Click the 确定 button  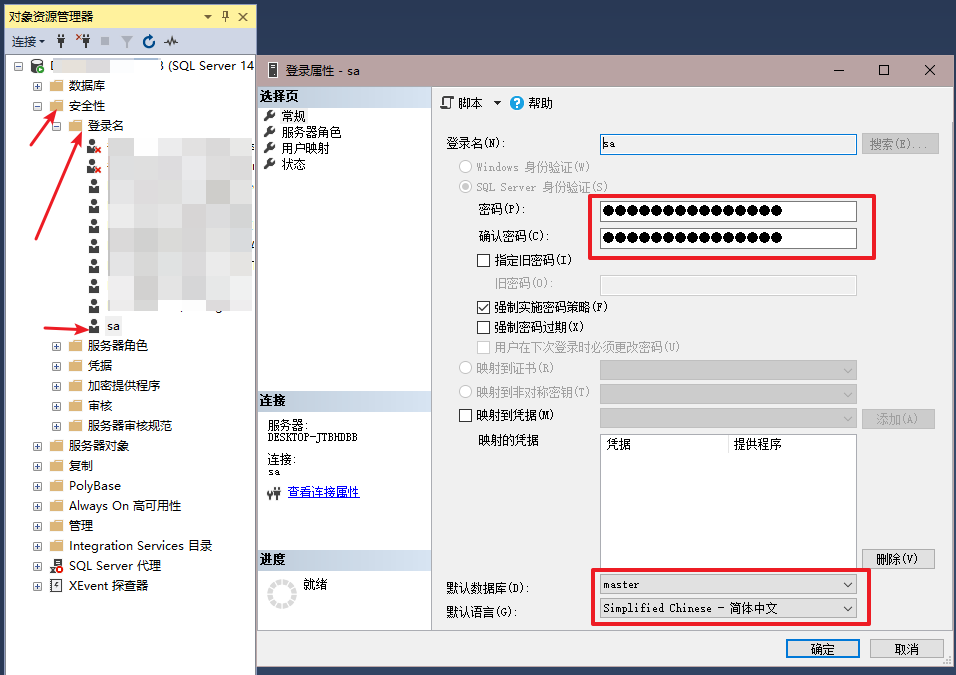[x=822, y=648]
